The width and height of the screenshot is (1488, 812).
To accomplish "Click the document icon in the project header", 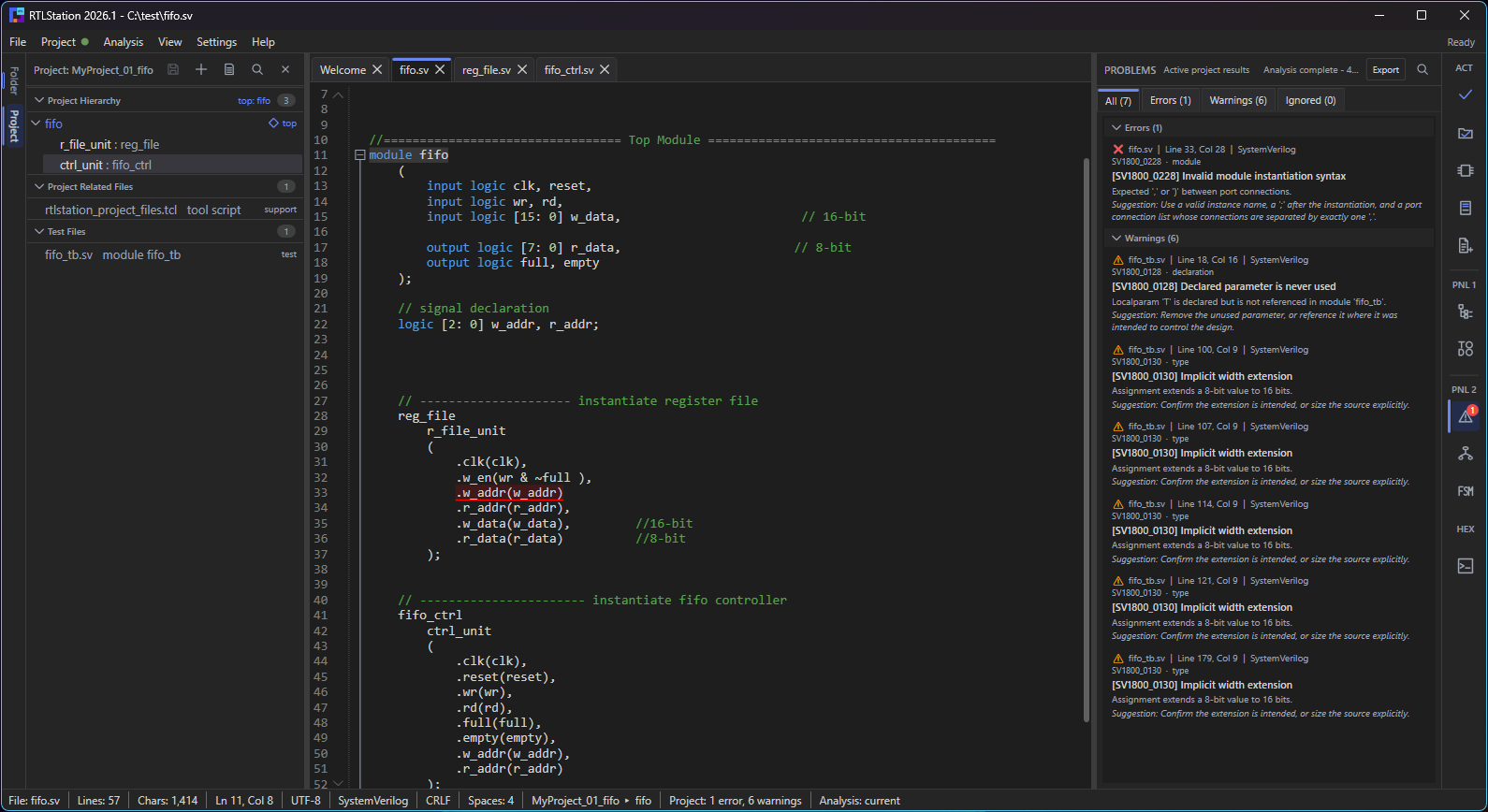I will (x=229, y=69).
